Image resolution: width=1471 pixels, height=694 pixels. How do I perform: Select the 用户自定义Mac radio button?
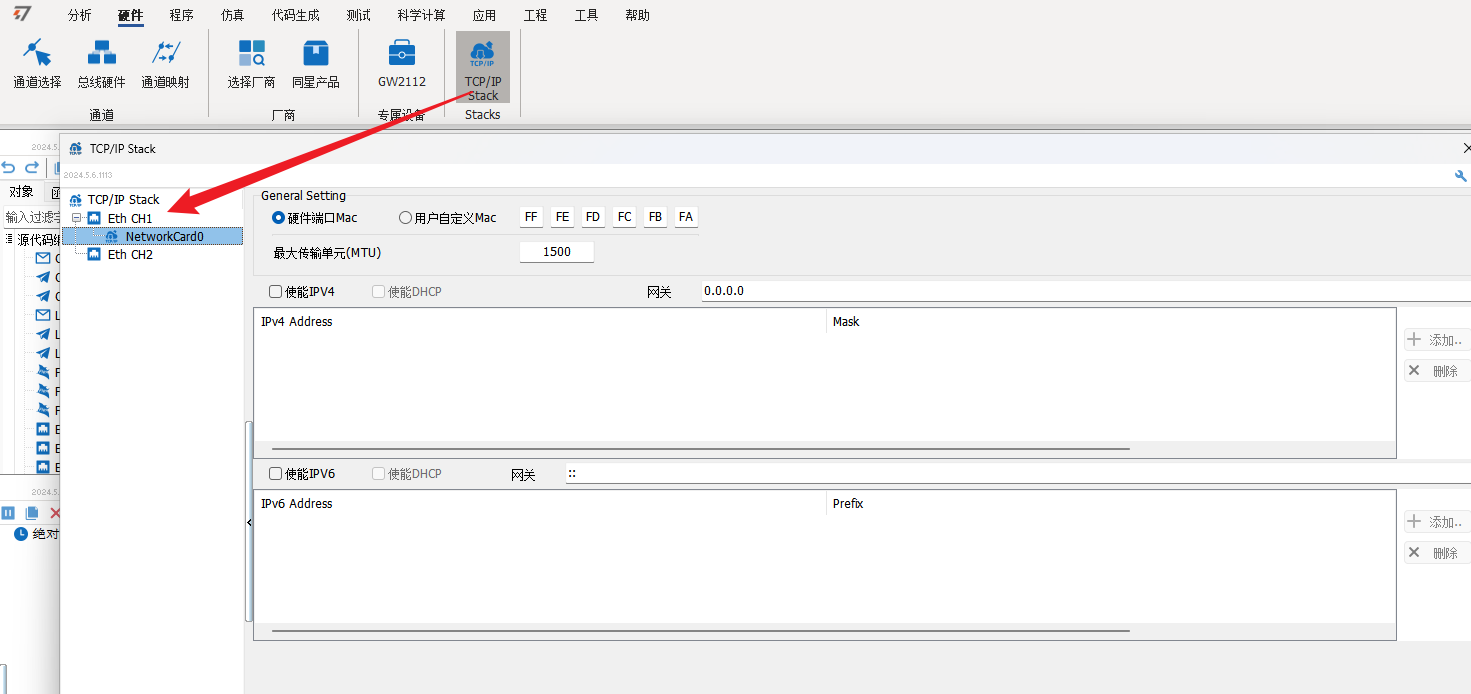(x=405, y=217)
